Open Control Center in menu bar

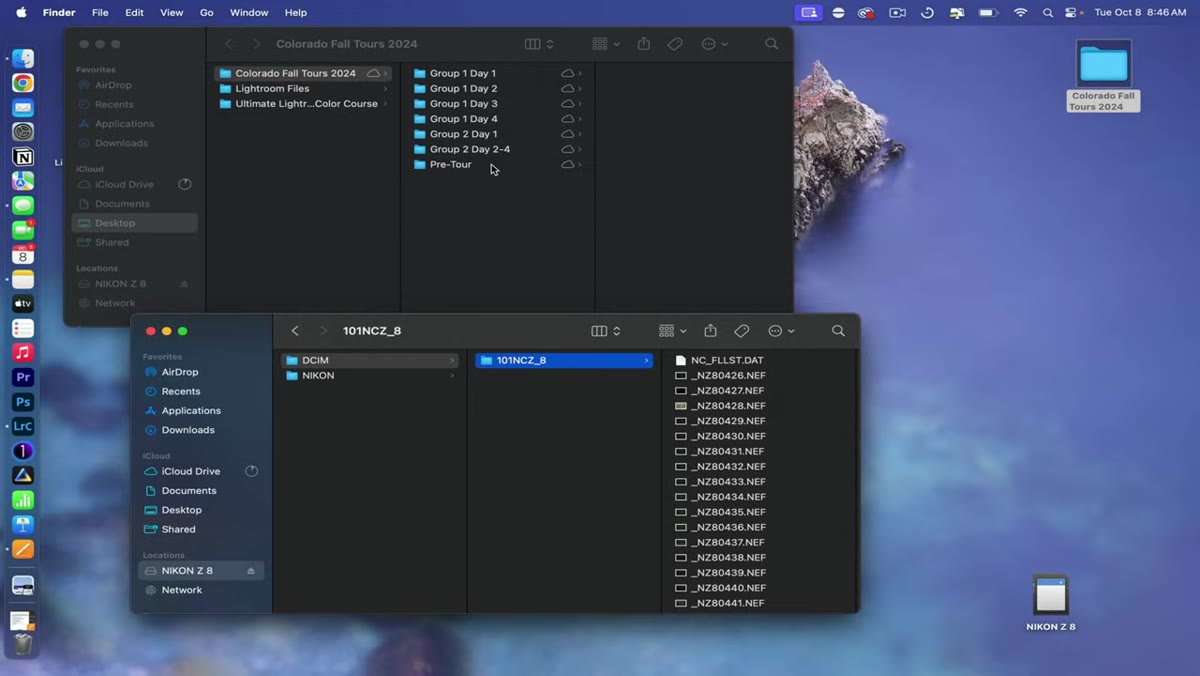click(1073, 13)
